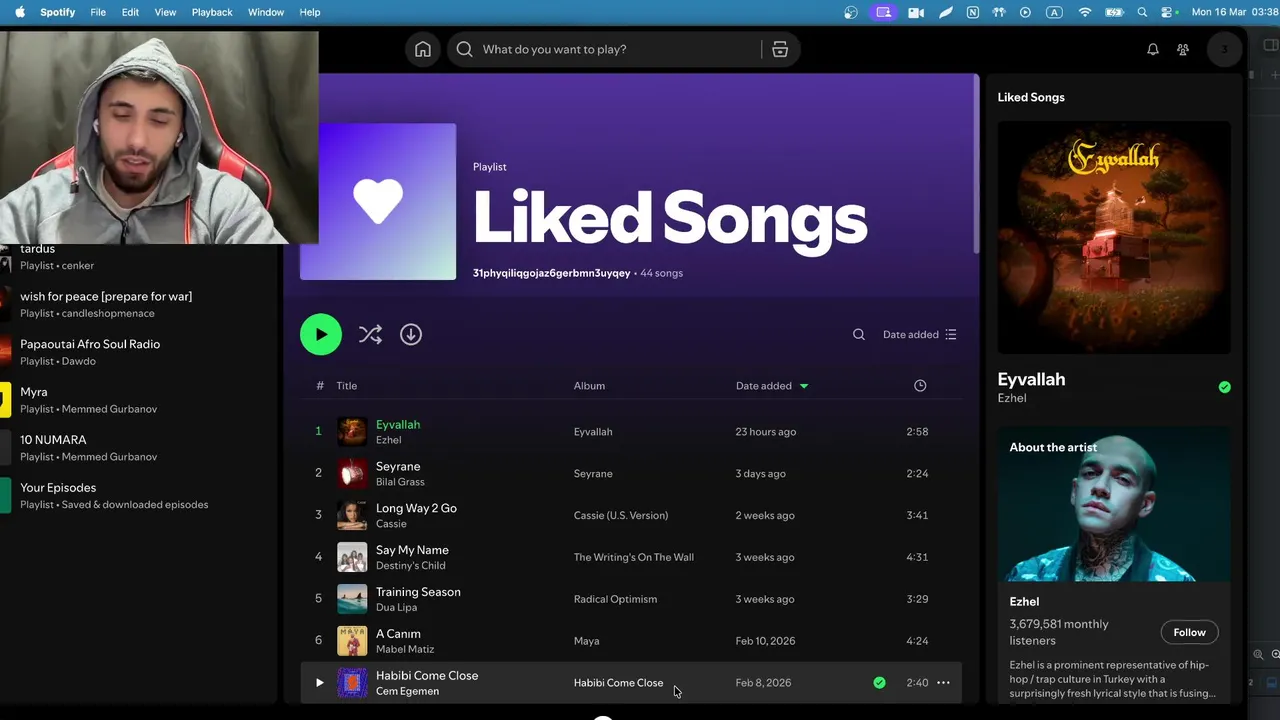The image size is (1280, 720).
Task: Select the Seyrane track by Bilal Grass
Action: 631,473
